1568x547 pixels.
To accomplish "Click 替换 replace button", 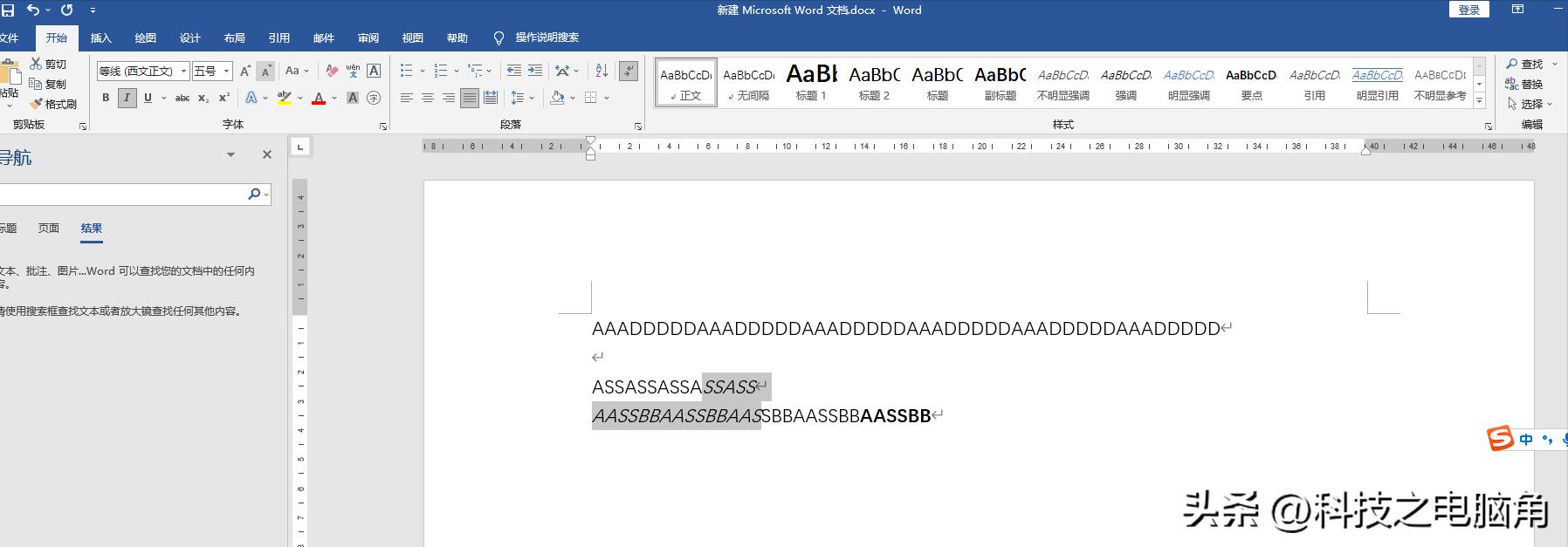I will click(x=1524, y=84).
